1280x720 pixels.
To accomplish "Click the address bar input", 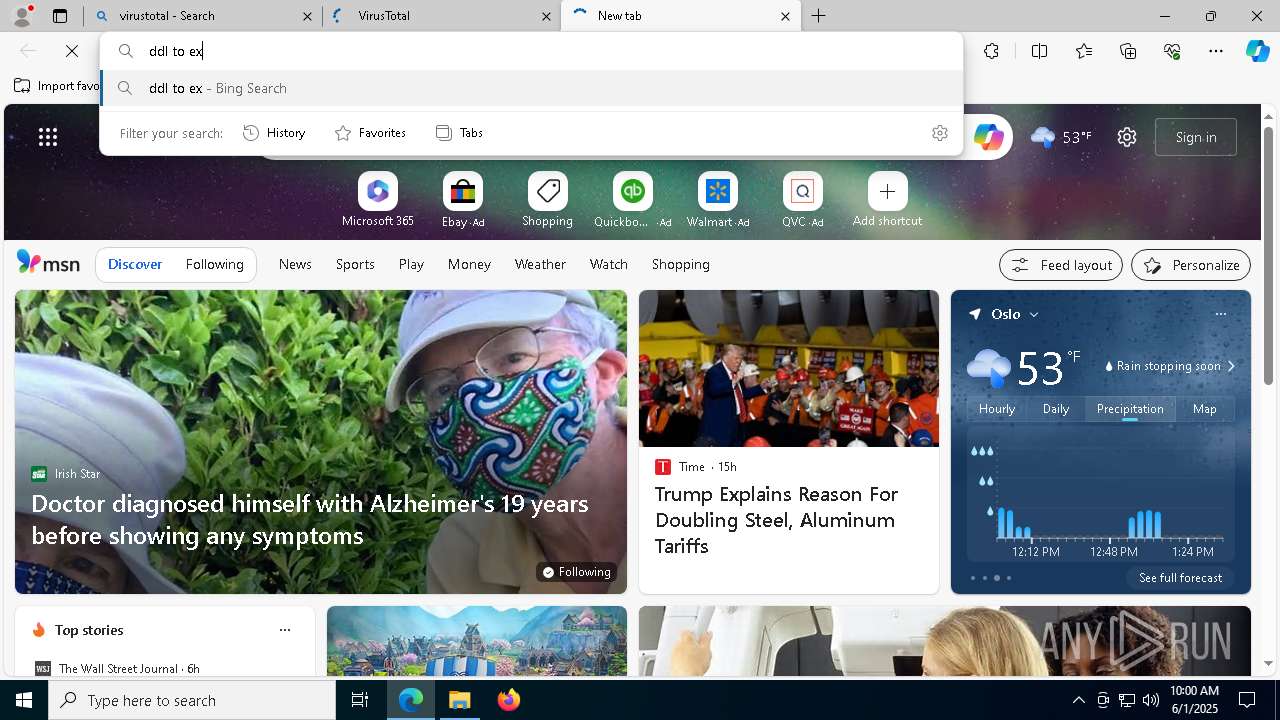I will pyautogui.click(x=532, y=51).
